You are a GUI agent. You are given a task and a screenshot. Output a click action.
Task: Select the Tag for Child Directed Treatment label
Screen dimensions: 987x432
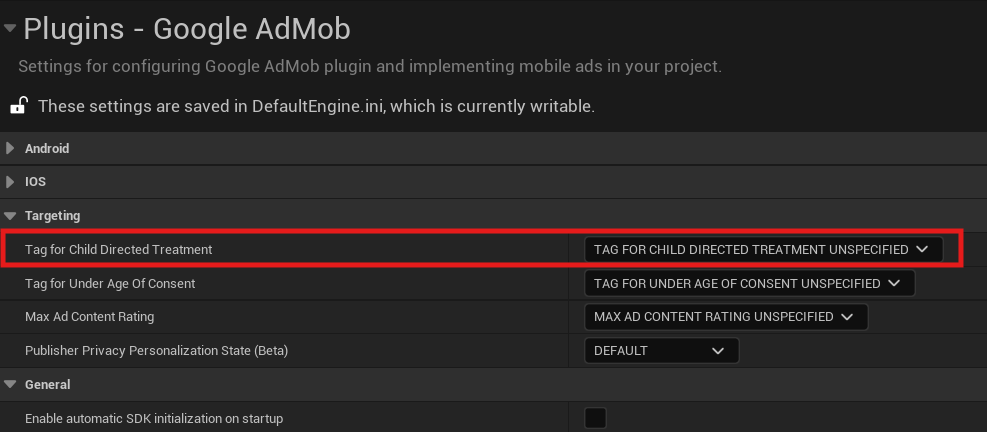118,250
